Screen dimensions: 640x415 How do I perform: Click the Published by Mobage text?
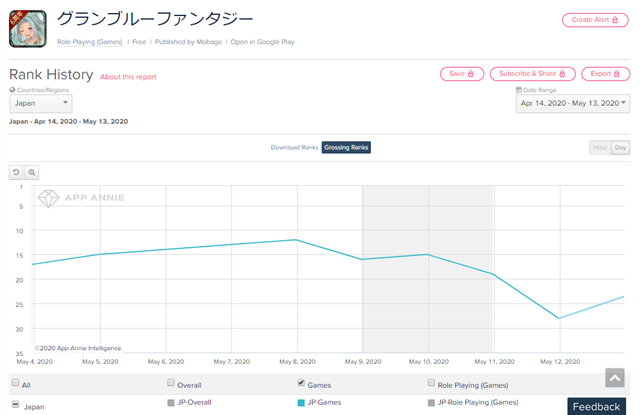(x=188, y=42)
